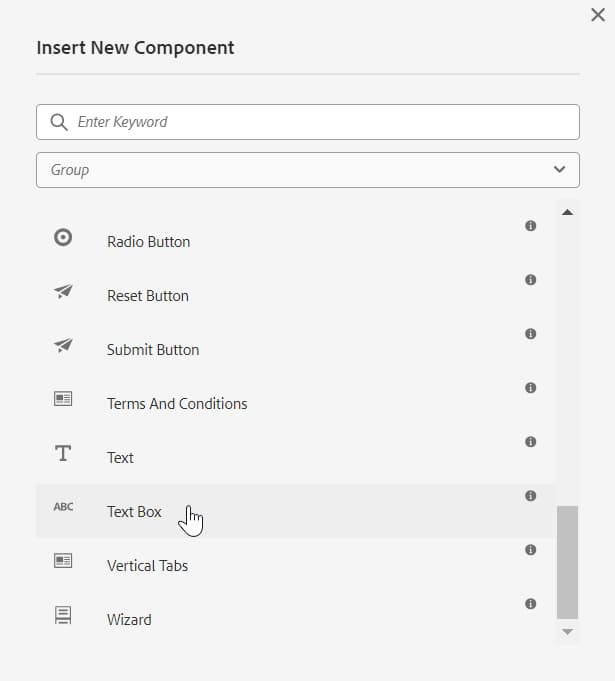Image resolution: width=615 pixels, height=681 pixels.
Task: Close the Insert New Component dialog
Action: pyautogui.click(x=598, y=14)
